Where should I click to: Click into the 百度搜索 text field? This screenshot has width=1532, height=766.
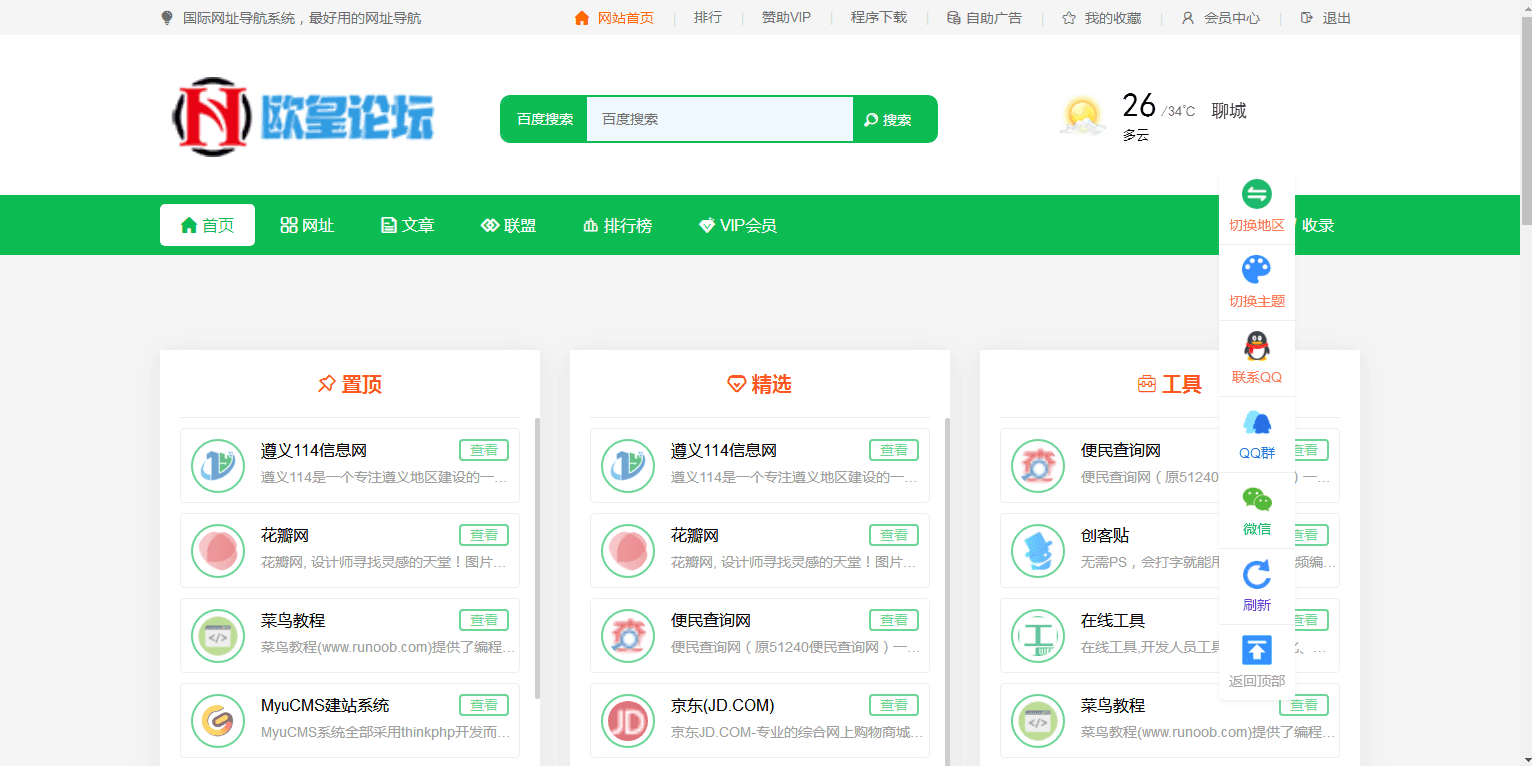(719, 120)
